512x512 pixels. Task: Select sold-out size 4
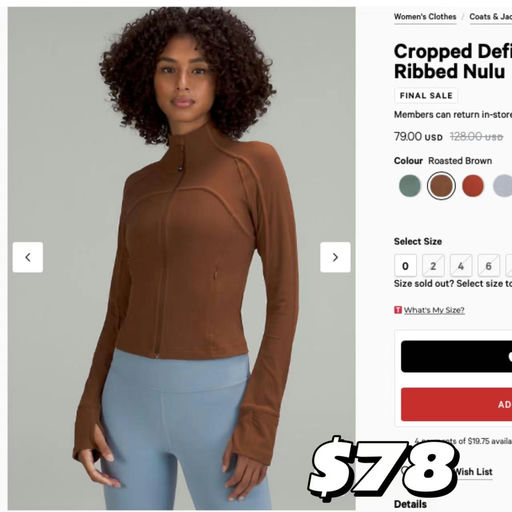pyautogui.click(x=461, y=266)
